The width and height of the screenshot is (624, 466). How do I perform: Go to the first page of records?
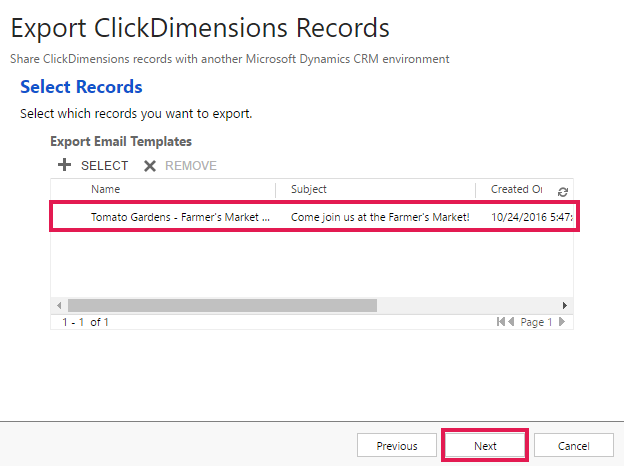click(500, 322)
